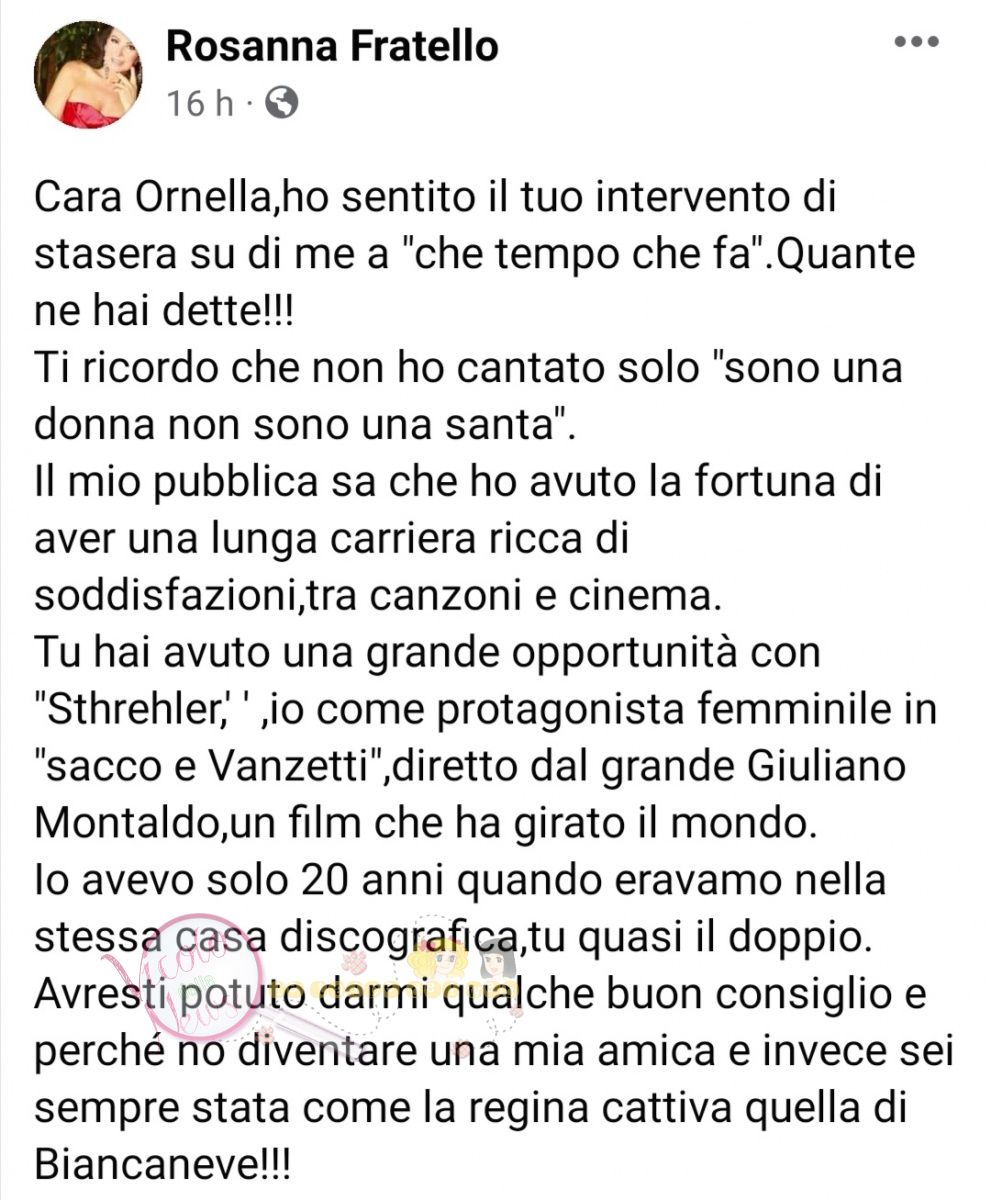Open the post via its 16 h timestamp
Viewport: 991px width, 1200px height.
pos(198,102)
